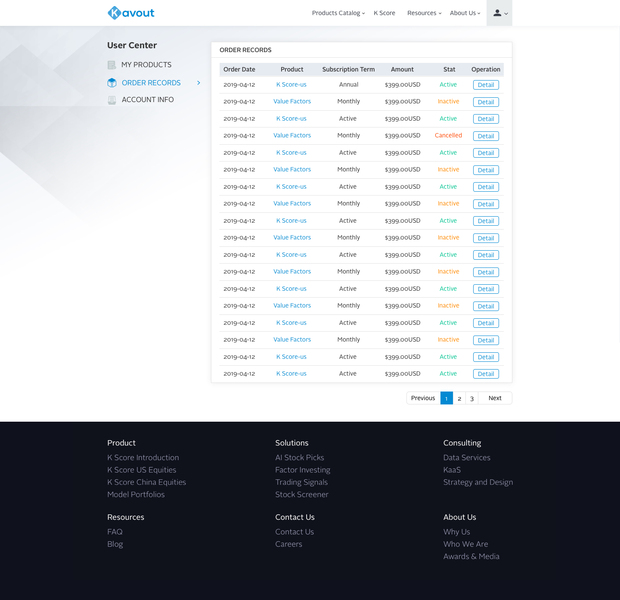Select page 1 in pagination
Image resolution: width=620 pixels, height=600 pixels.
[446, 398]
